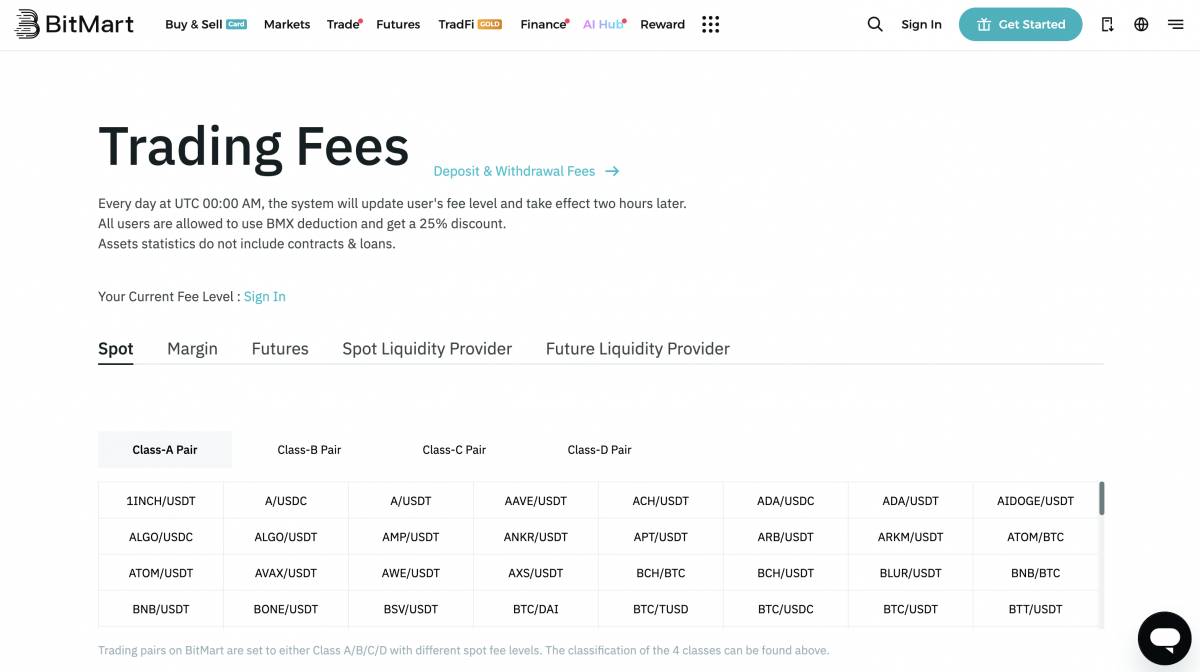Select the Class-B Pair tab
Screen dimensions: 1200x672
pos(310,449)
